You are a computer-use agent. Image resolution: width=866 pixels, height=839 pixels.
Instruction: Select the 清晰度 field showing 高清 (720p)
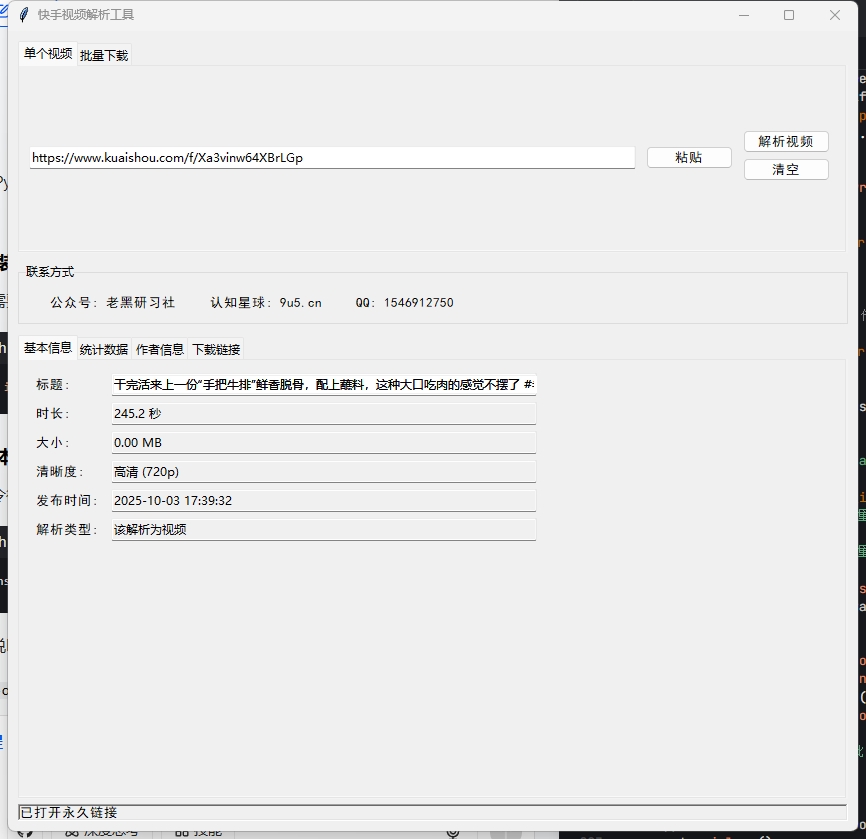tap(324, 471)
